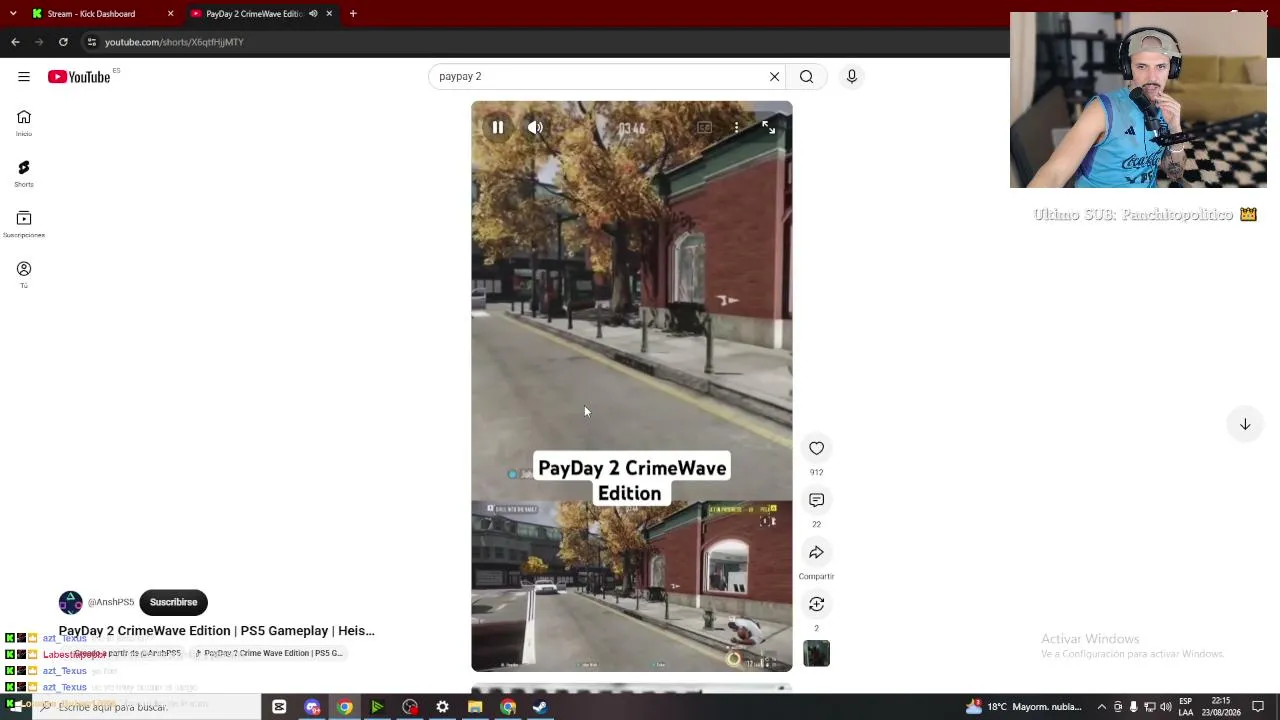
Task: Open CapCut from the taskbar
Action: click(279, 707)
